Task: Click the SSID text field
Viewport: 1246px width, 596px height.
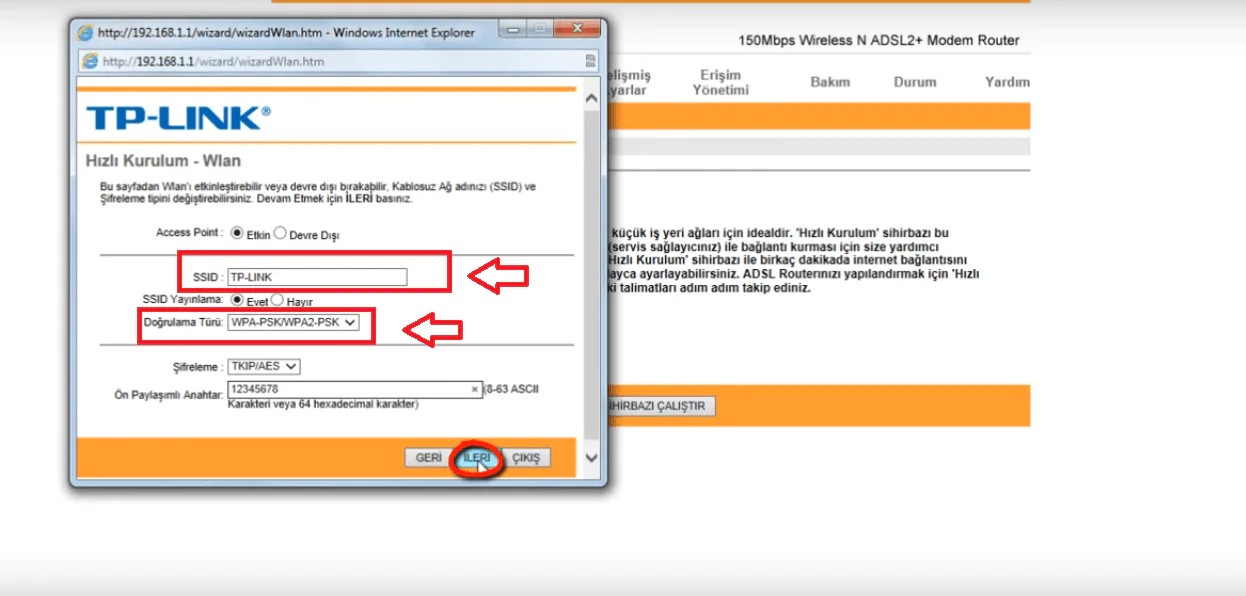Action: pyautogui.click(x=317, y=277)
